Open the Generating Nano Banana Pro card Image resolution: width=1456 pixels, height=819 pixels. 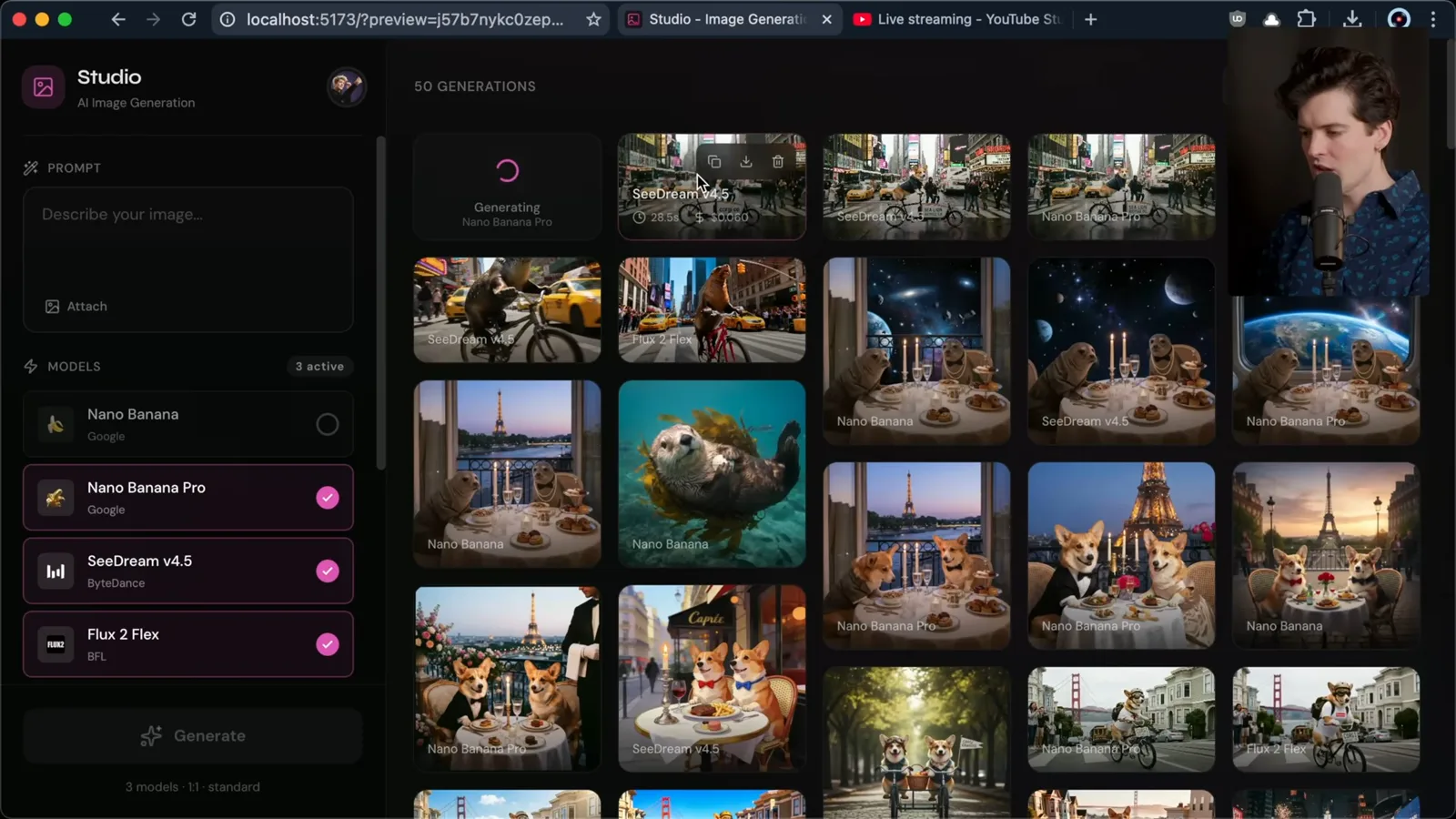[507, 187]
